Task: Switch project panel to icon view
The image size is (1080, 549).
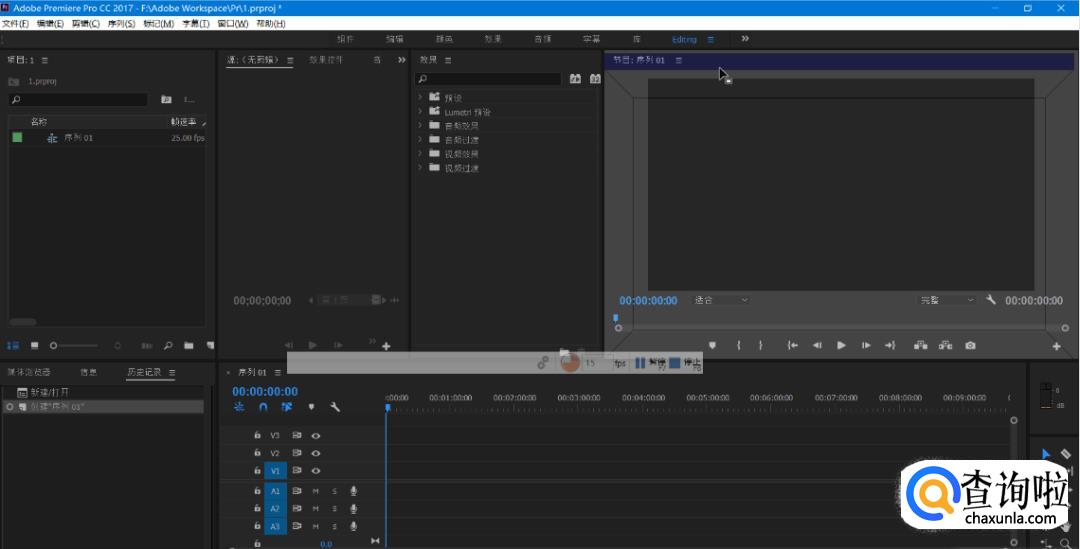Action: (34, 346)
